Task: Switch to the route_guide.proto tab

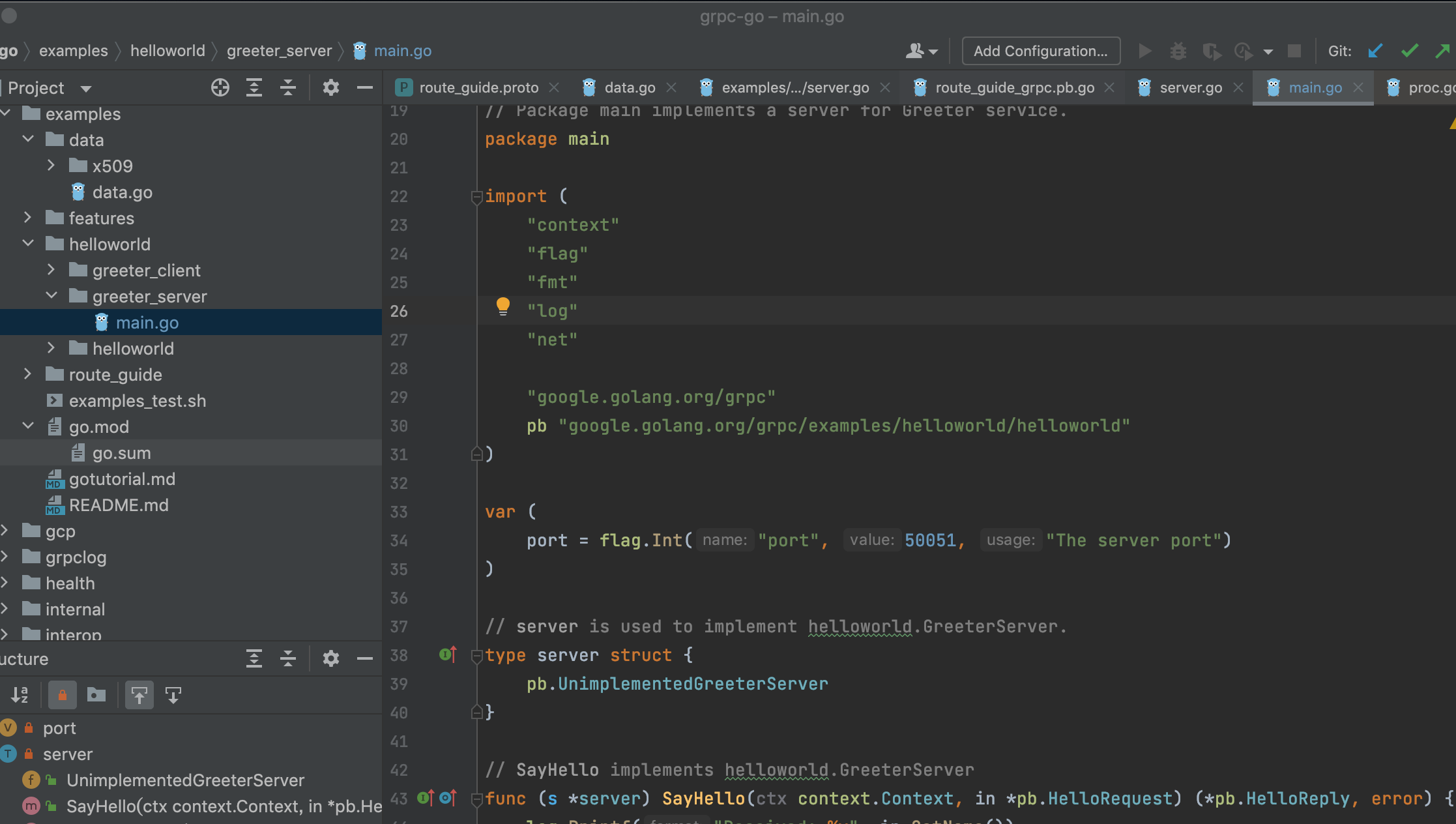Action: point(478,87)
